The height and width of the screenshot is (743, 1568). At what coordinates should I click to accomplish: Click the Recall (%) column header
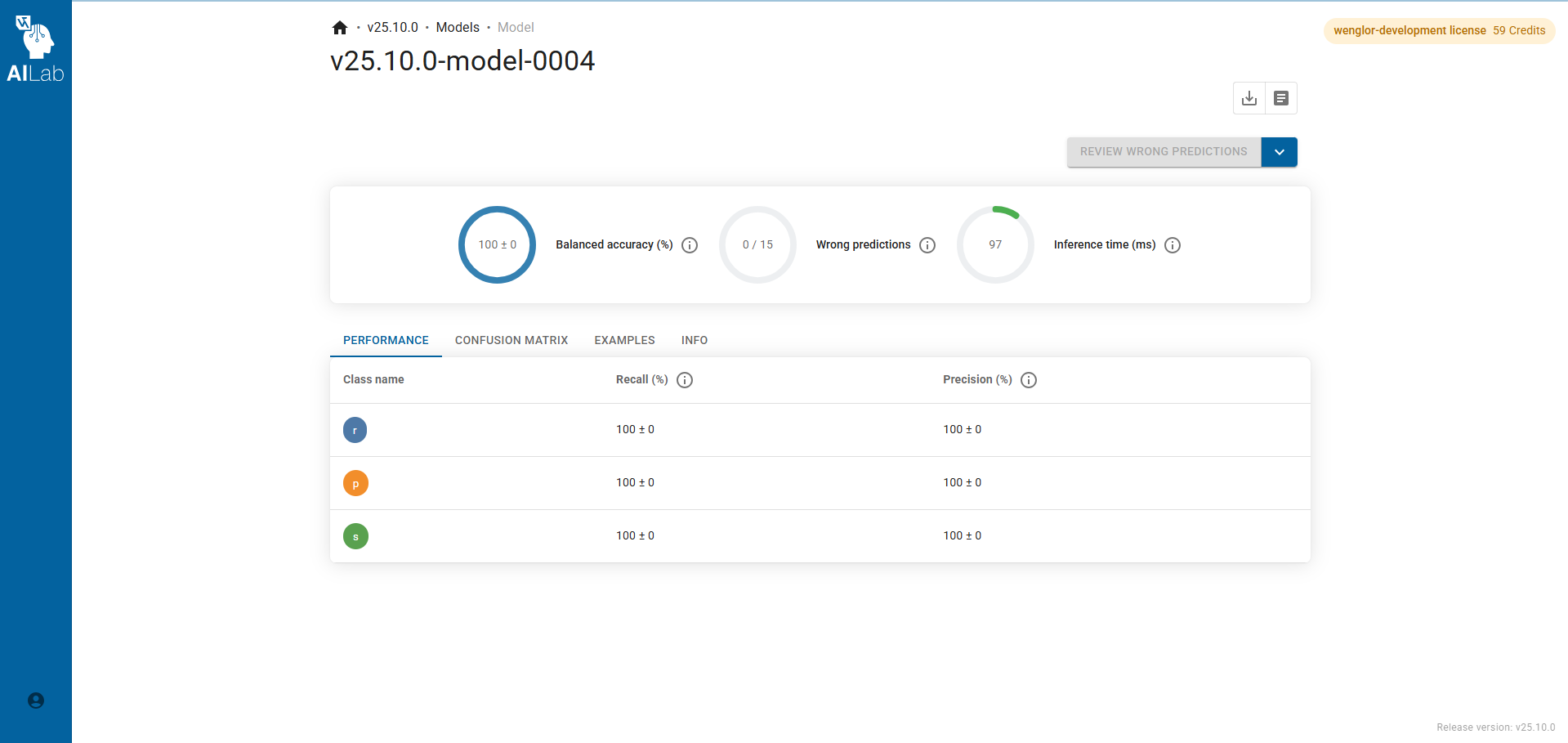pyautogui.click(x=642, y=380)
